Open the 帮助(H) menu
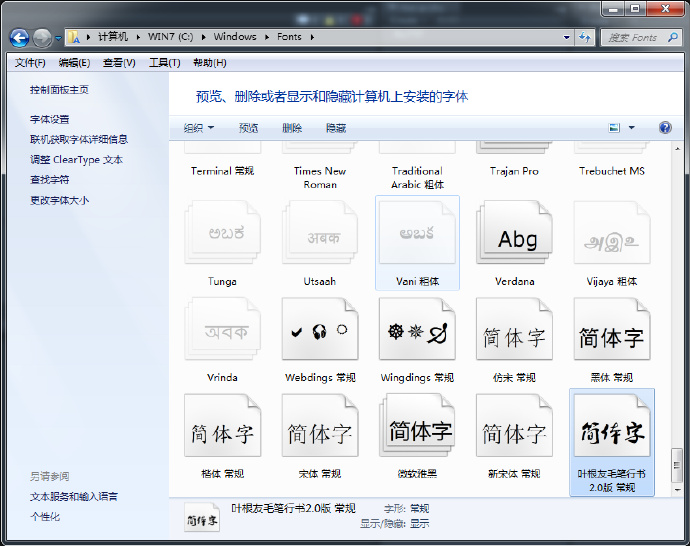The image size is (690, 546). click(210, 63)
